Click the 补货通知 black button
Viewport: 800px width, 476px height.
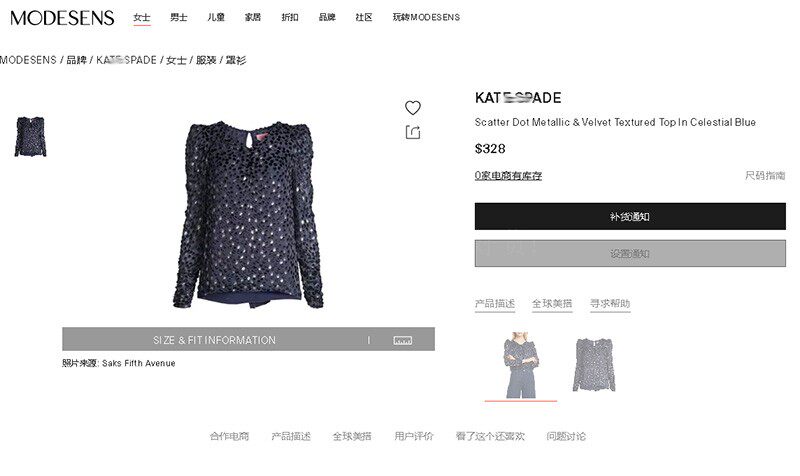pyautogui.click(x=630, y=216)
